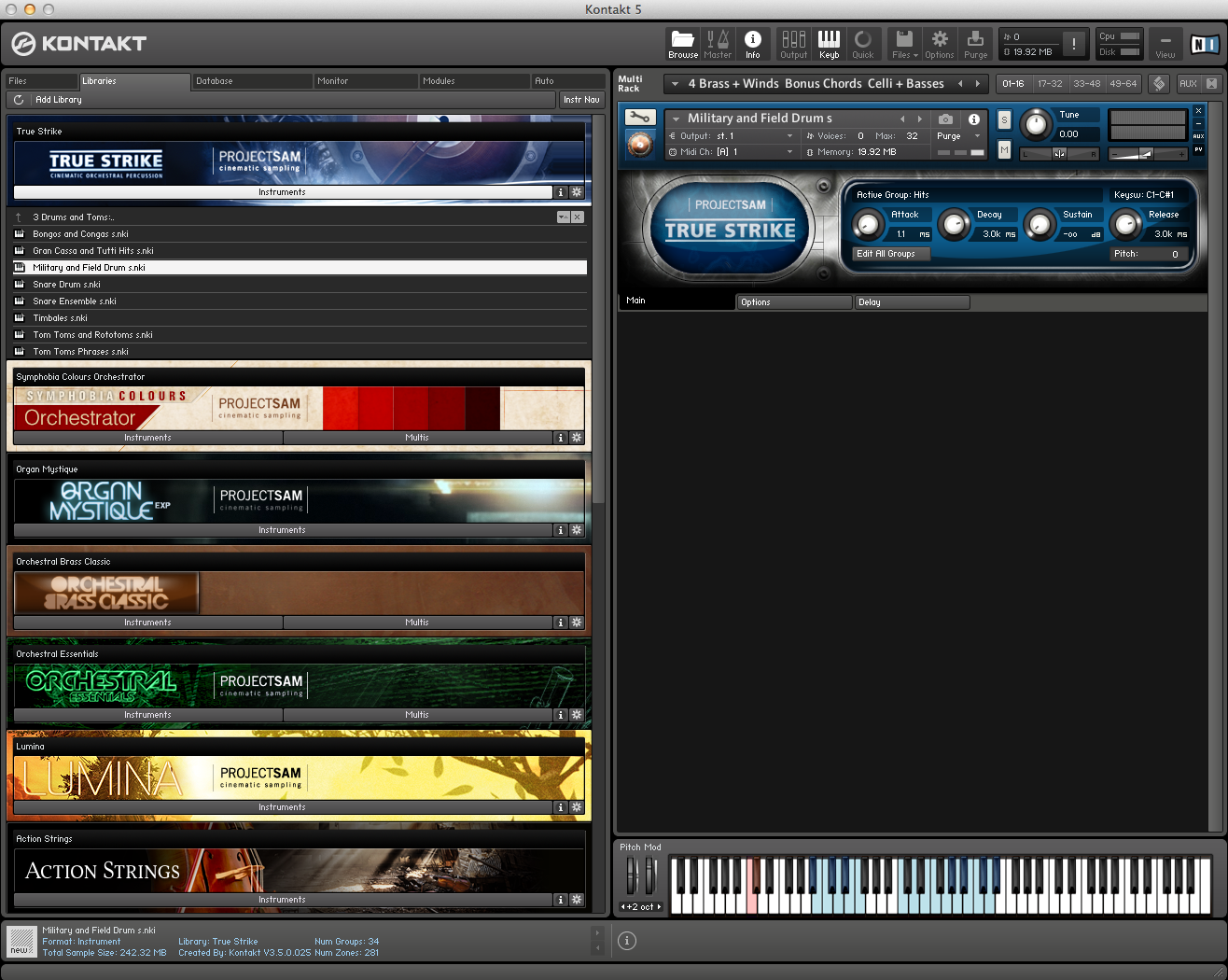Solo the Military and Field Drum instrument
This screenshot has height=980, width=1228.
click(1004, 119)
